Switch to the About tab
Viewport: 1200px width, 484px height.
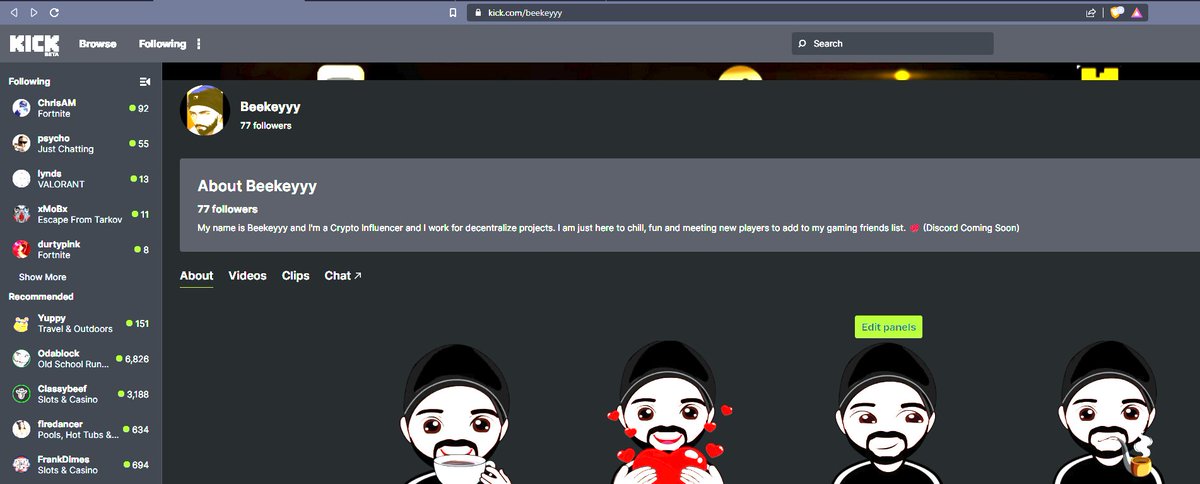[196, 276]
